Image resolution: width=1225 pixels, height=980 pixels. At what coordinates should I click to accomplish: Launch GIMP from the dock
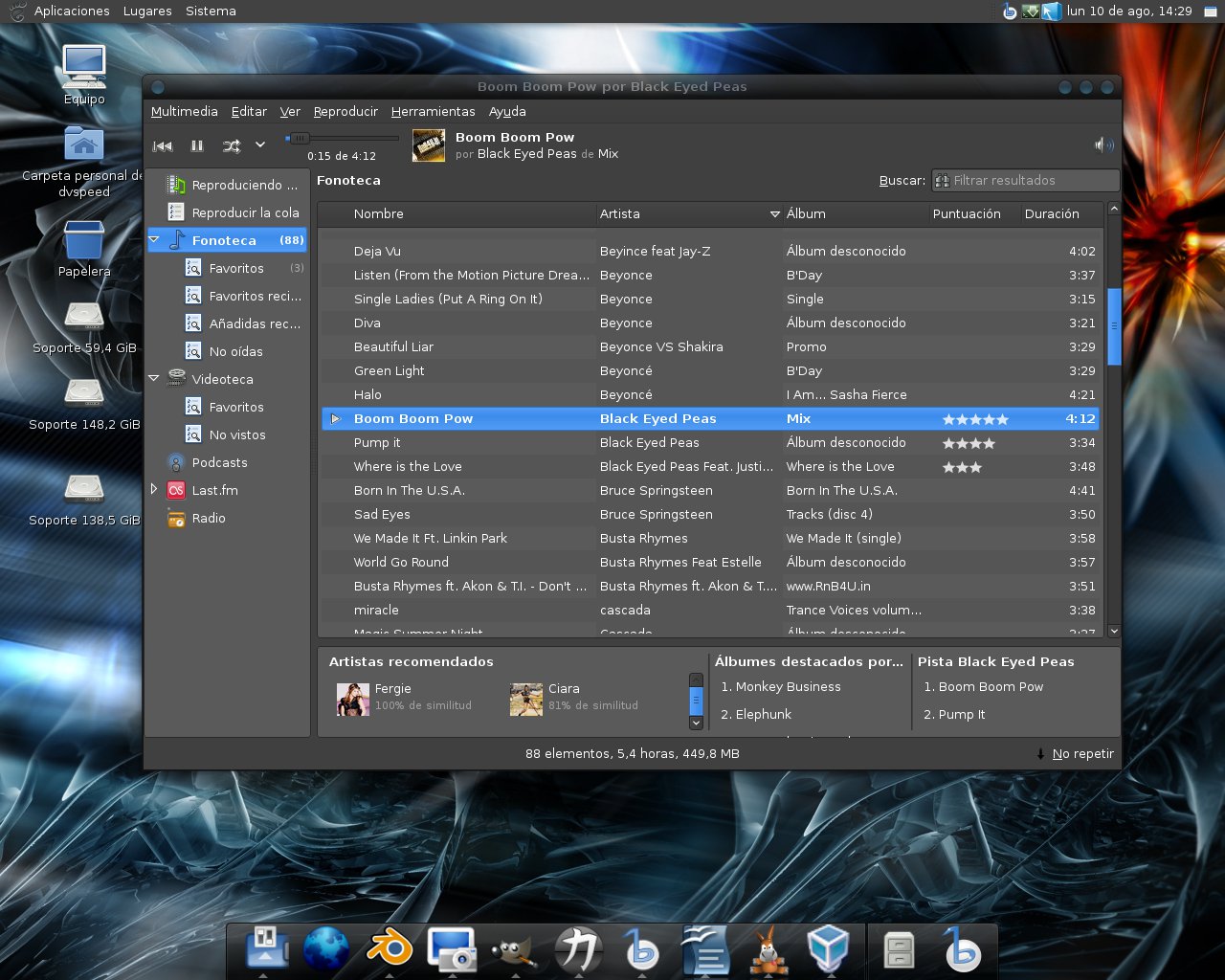515,950
